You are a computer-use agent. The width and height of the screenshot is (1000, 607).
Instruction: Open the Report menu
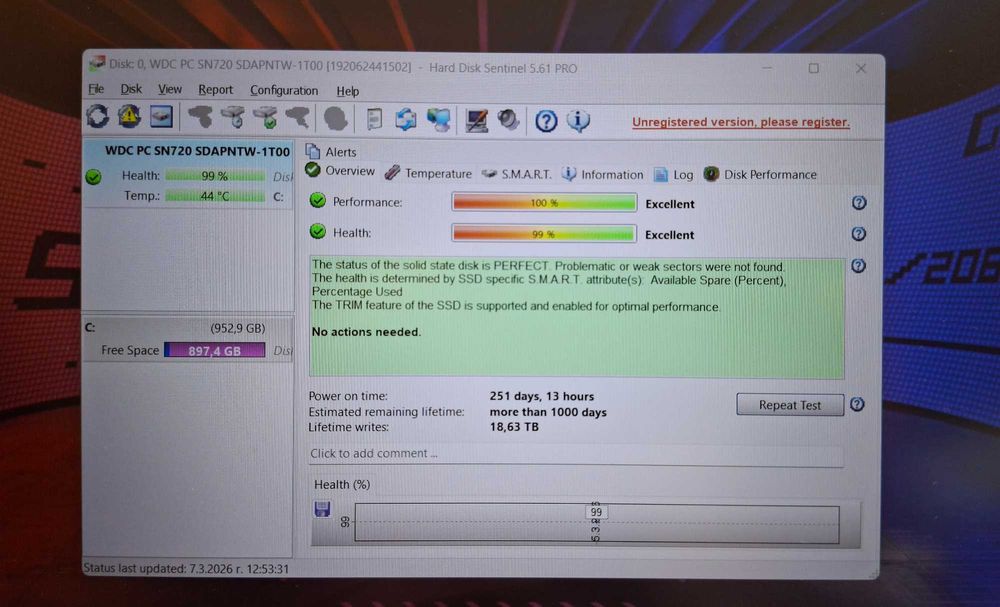click(216, 90)
